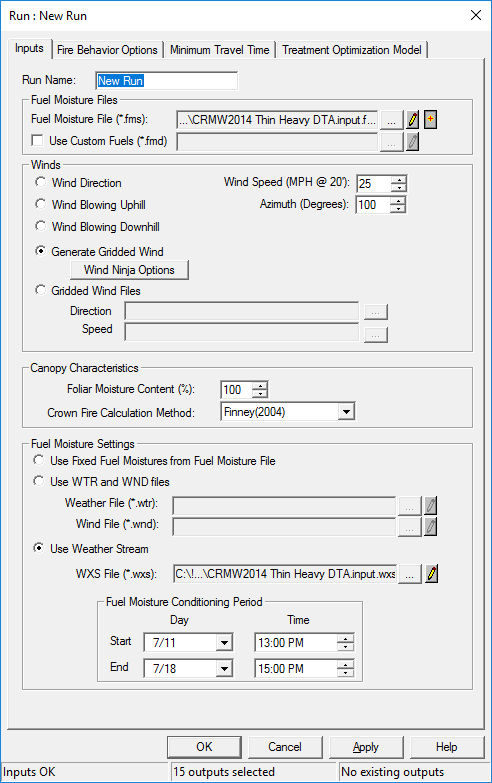The height and width of the screenshot is (783, 492).
Task: Click the Azimuth value field
Action: pos(373,205)
